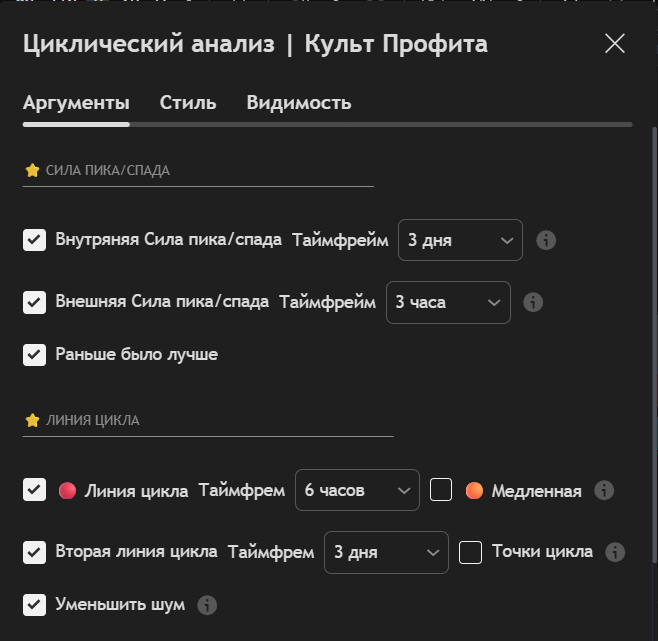The width and height of the screenshot is (658, 641).
Task: Enable the Медленная checkbox
Action: pyautogui.click(x=442, y=490)
